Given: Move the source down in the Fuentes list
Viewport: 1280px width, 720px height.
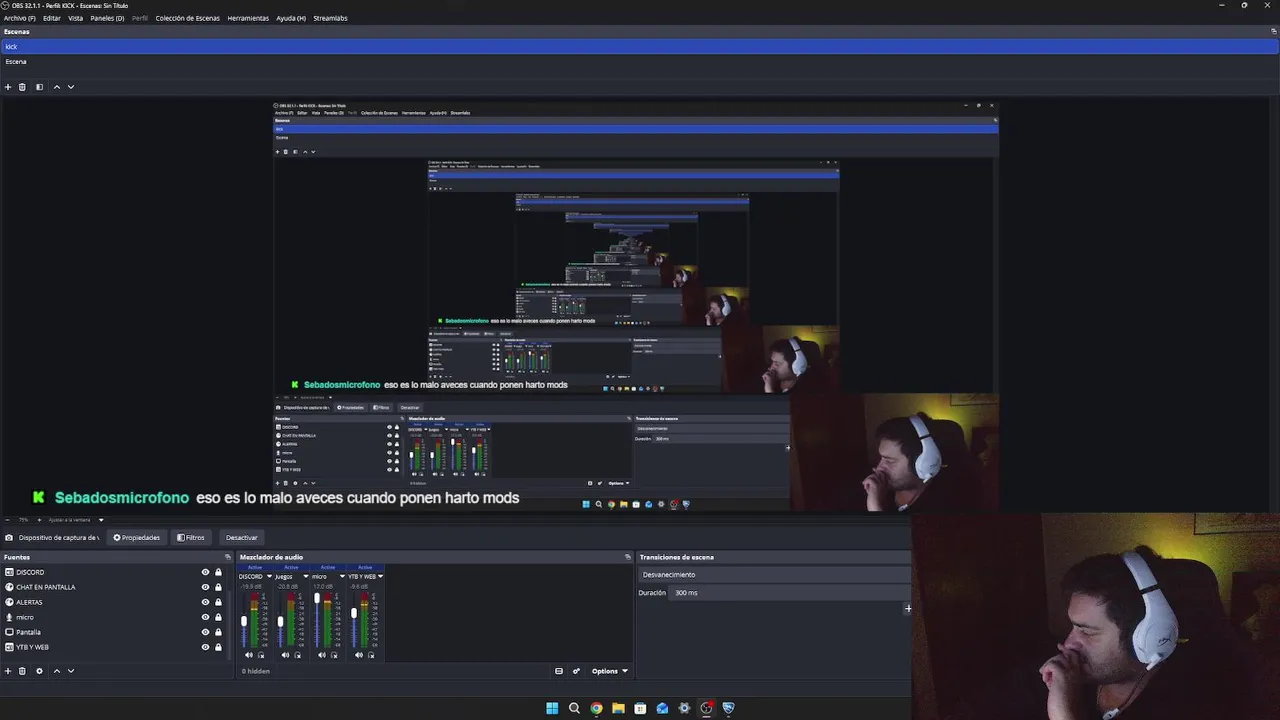Looking at the screenshot, I should click(x=70, y=671).
